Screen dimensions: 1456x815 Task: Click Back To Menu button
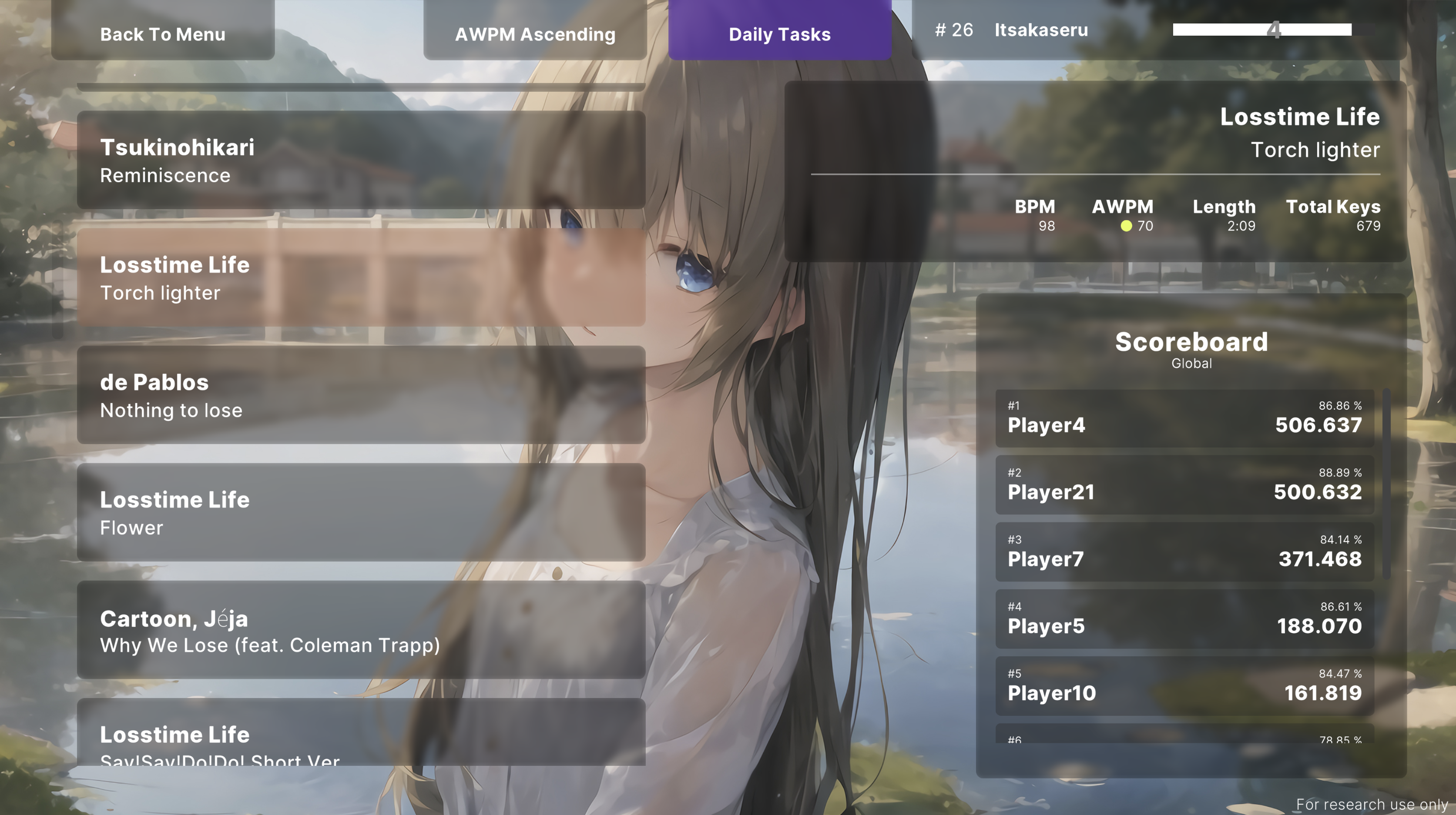163,33
